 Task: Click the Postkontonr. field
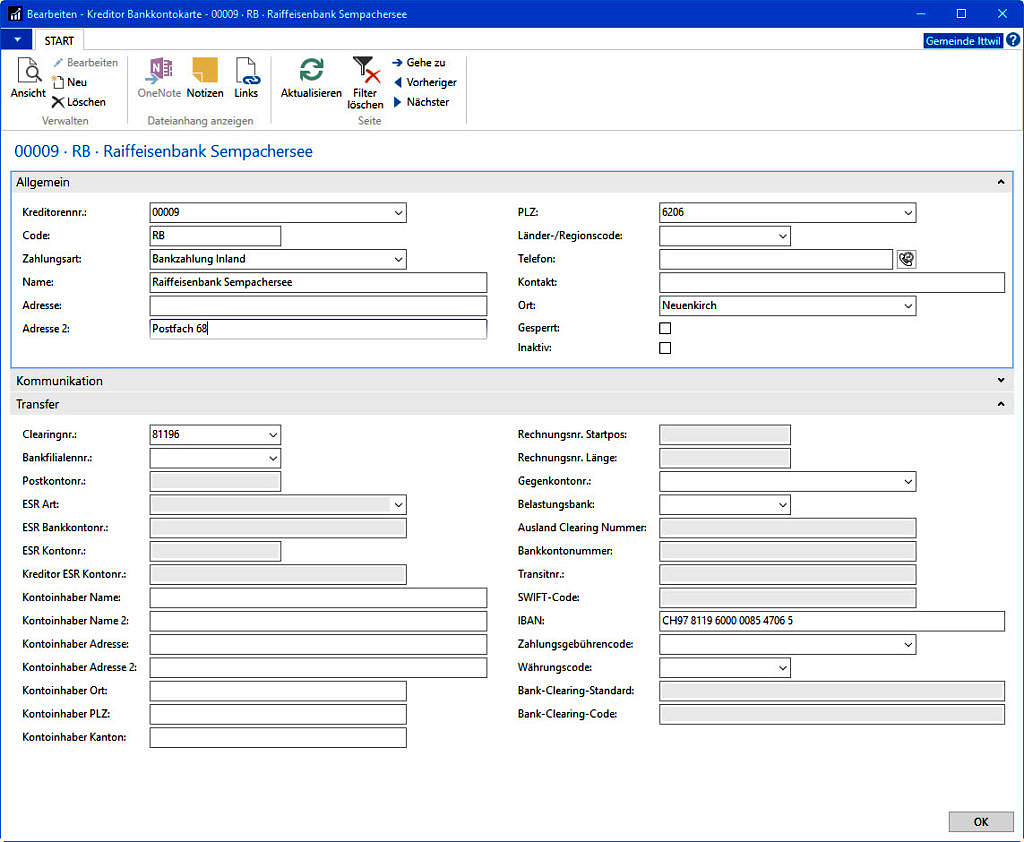(x=215, y=481)
